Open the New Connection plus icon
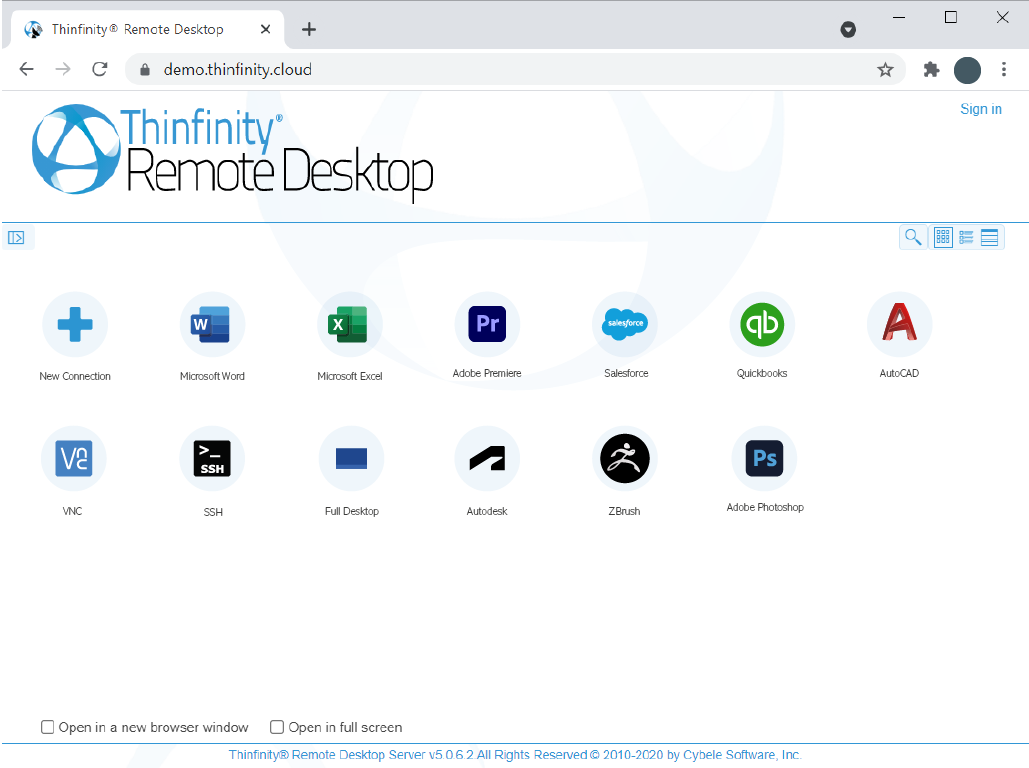 coord(75,324)
